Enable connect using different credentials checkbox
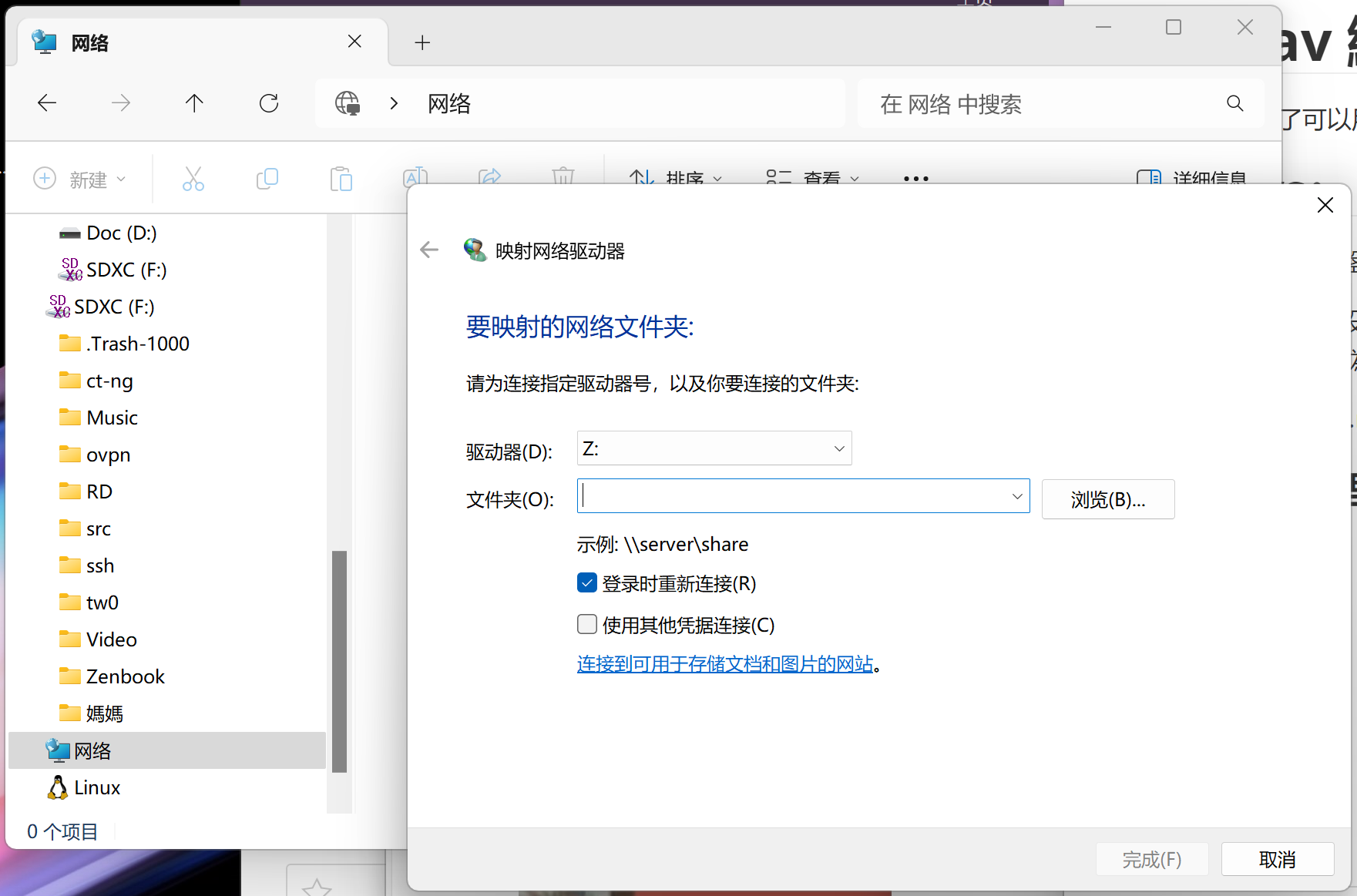This screenshot has width=1357, height=896. pyautogui.click(x=587, y=624)
